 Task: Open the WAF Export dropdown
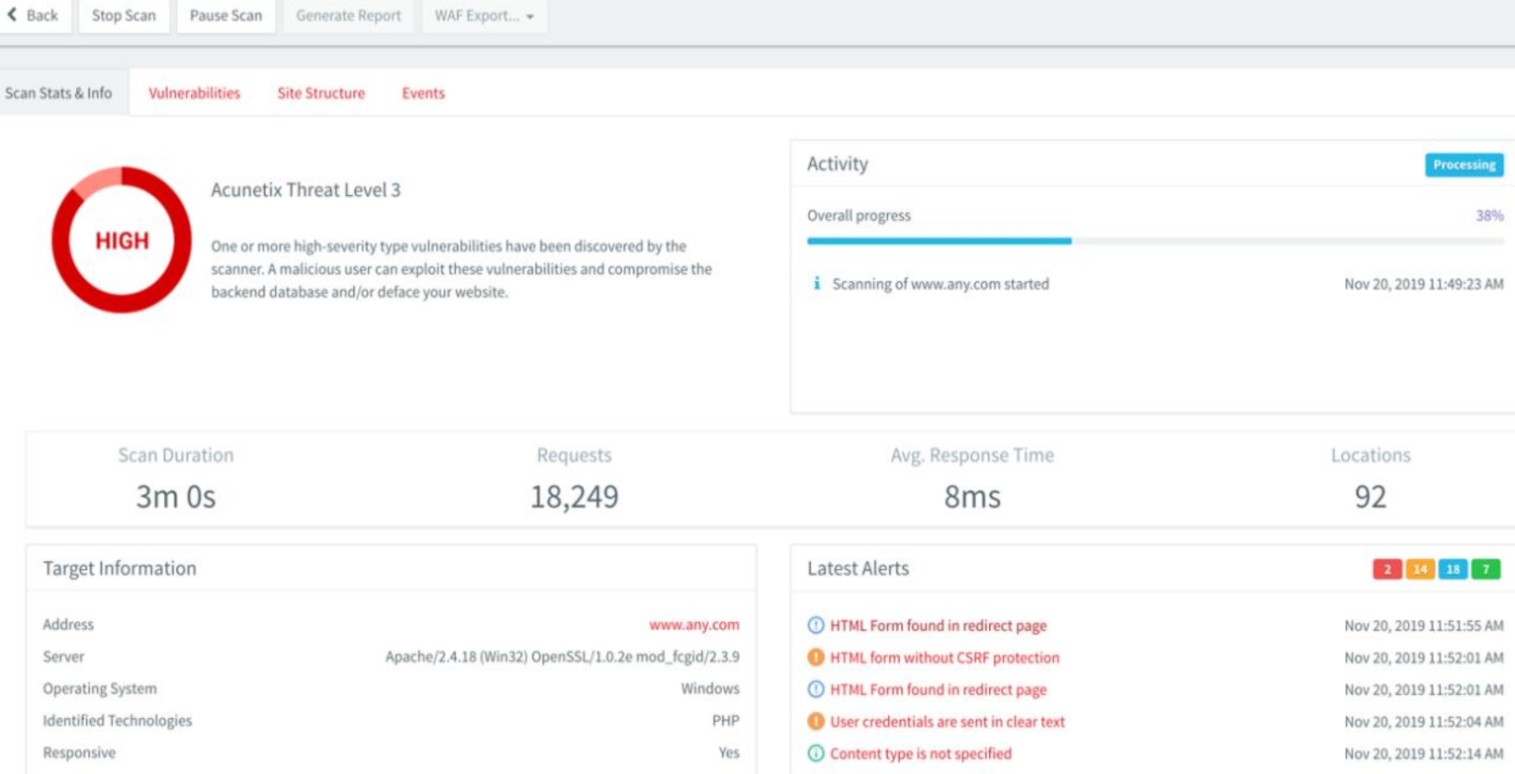tap(484, 16)
